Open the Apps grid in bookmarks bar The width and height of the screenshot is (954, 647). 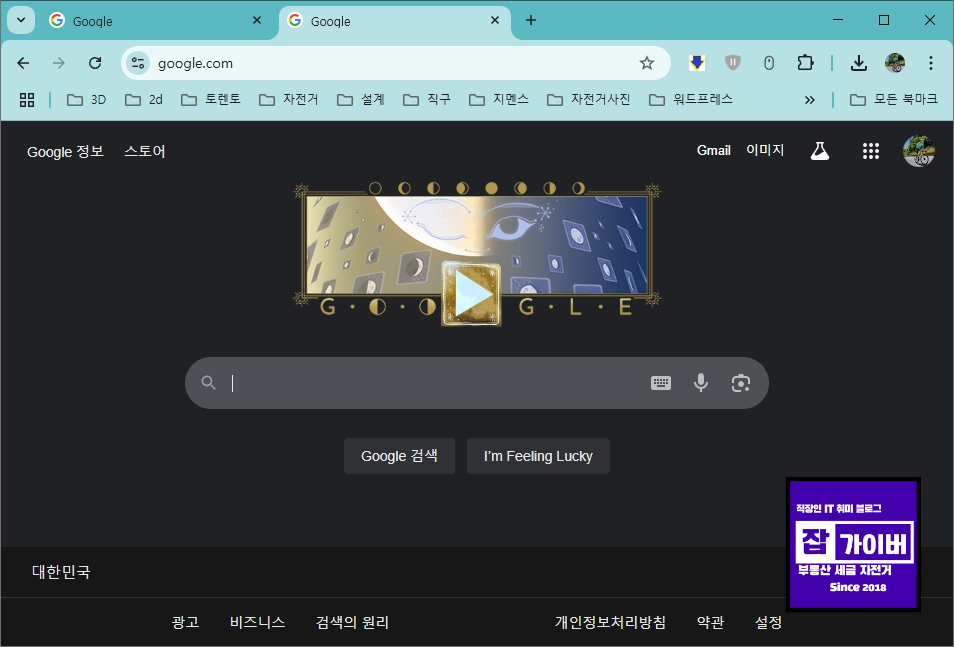(27, 99)
